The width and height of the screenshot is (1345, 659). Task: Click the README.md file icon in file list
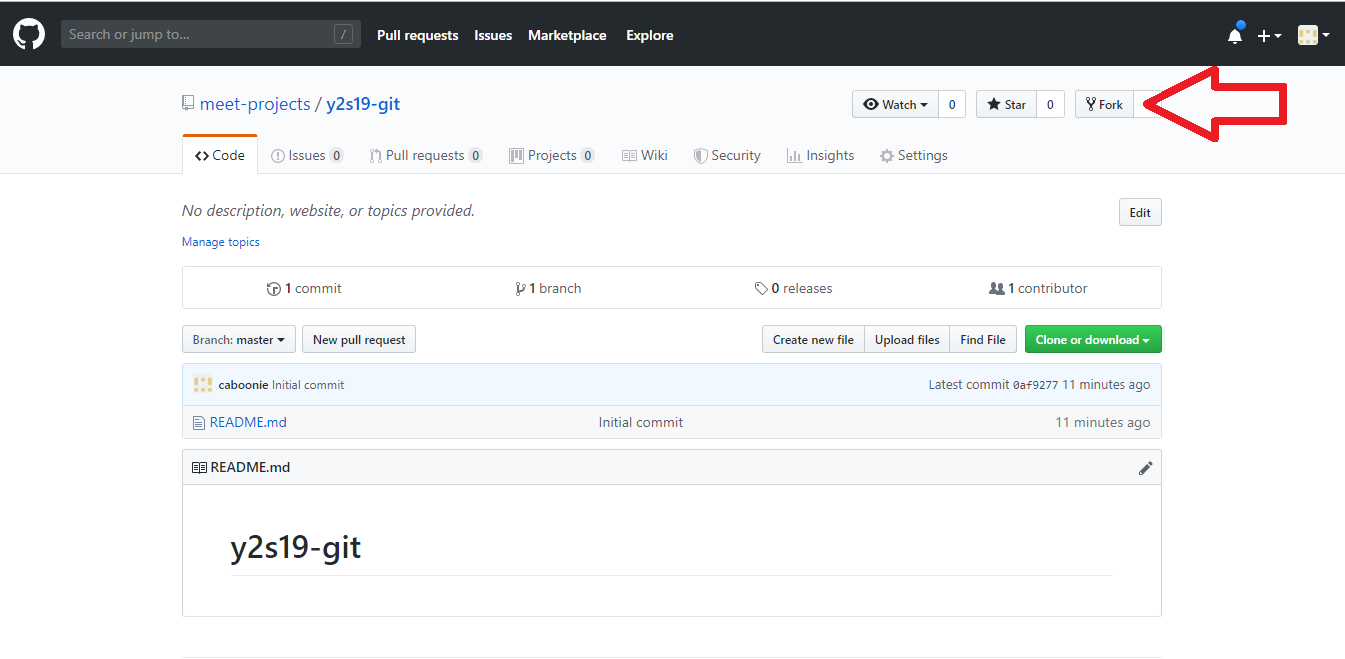(x=198, y=422)
